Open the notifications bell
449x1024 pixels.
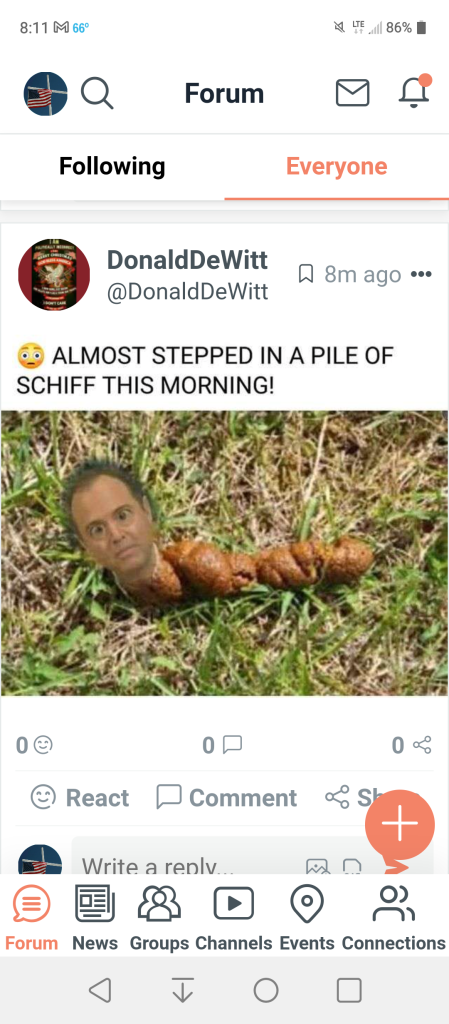tap(414, 91)
